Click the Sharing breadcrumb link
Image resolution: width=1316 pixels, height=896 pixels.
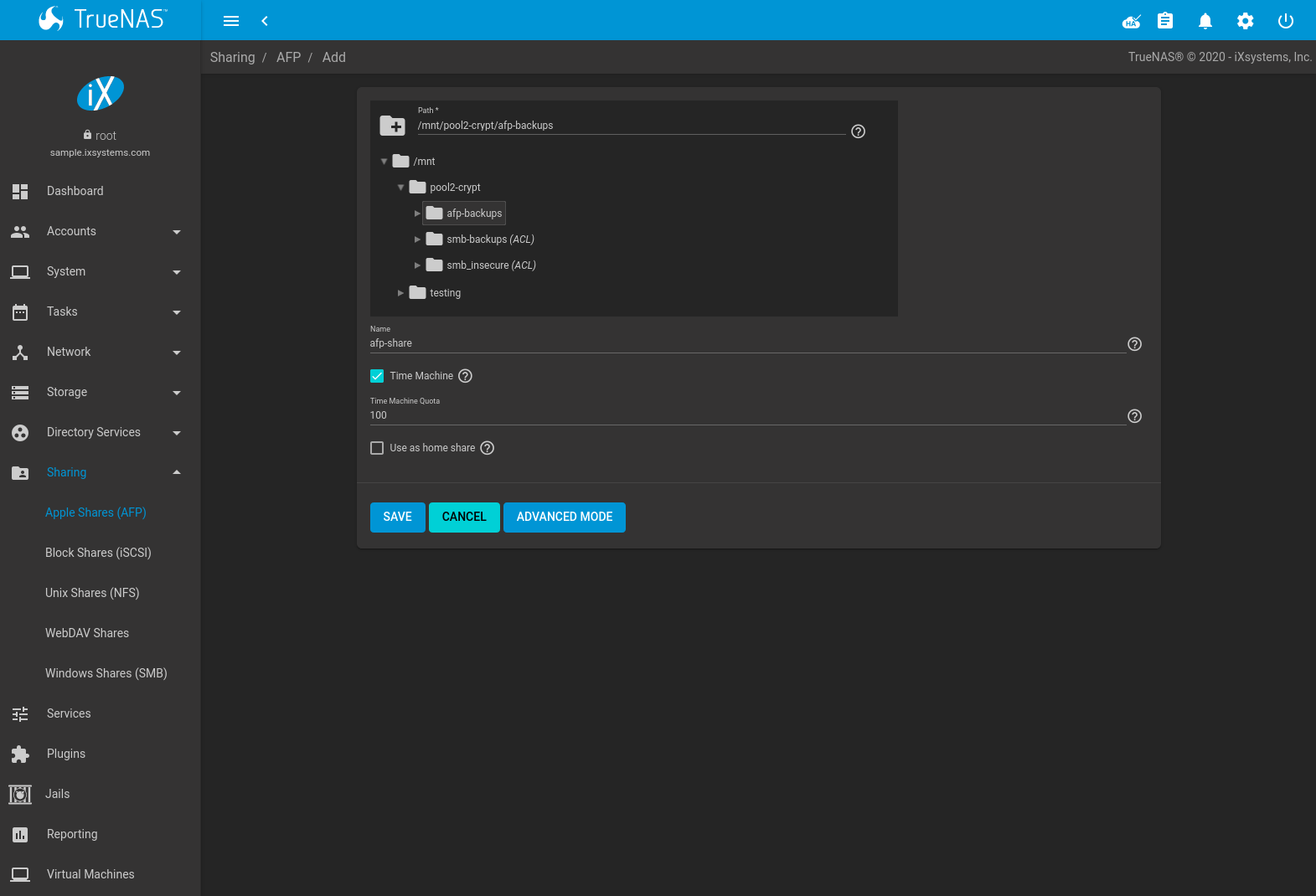coord(232,57)
